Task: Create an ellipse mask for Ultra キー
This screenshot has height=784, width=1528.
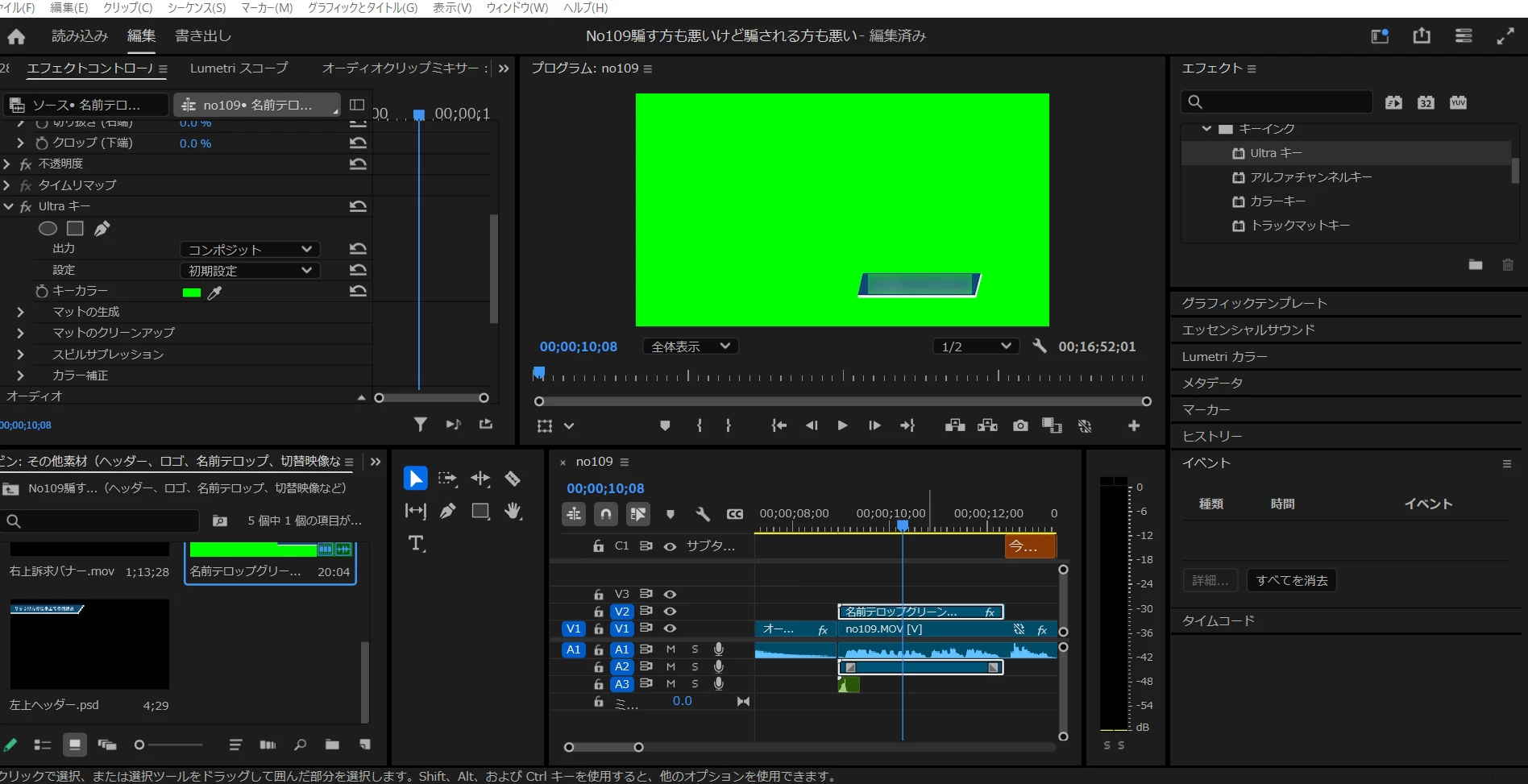Action: (48, 229)
